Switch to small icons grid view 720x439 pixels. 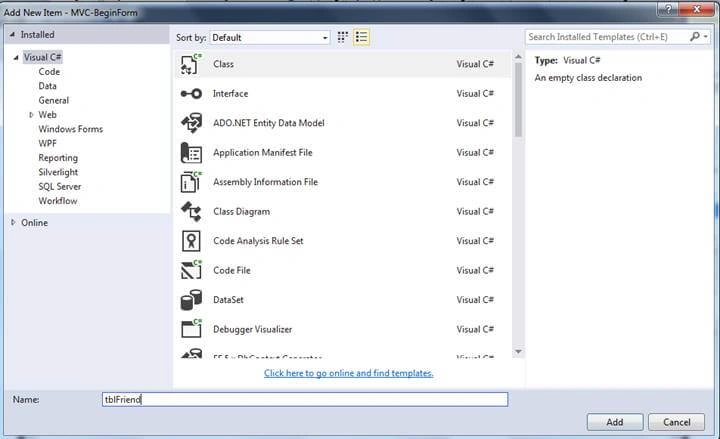click(x=343, y=37)
